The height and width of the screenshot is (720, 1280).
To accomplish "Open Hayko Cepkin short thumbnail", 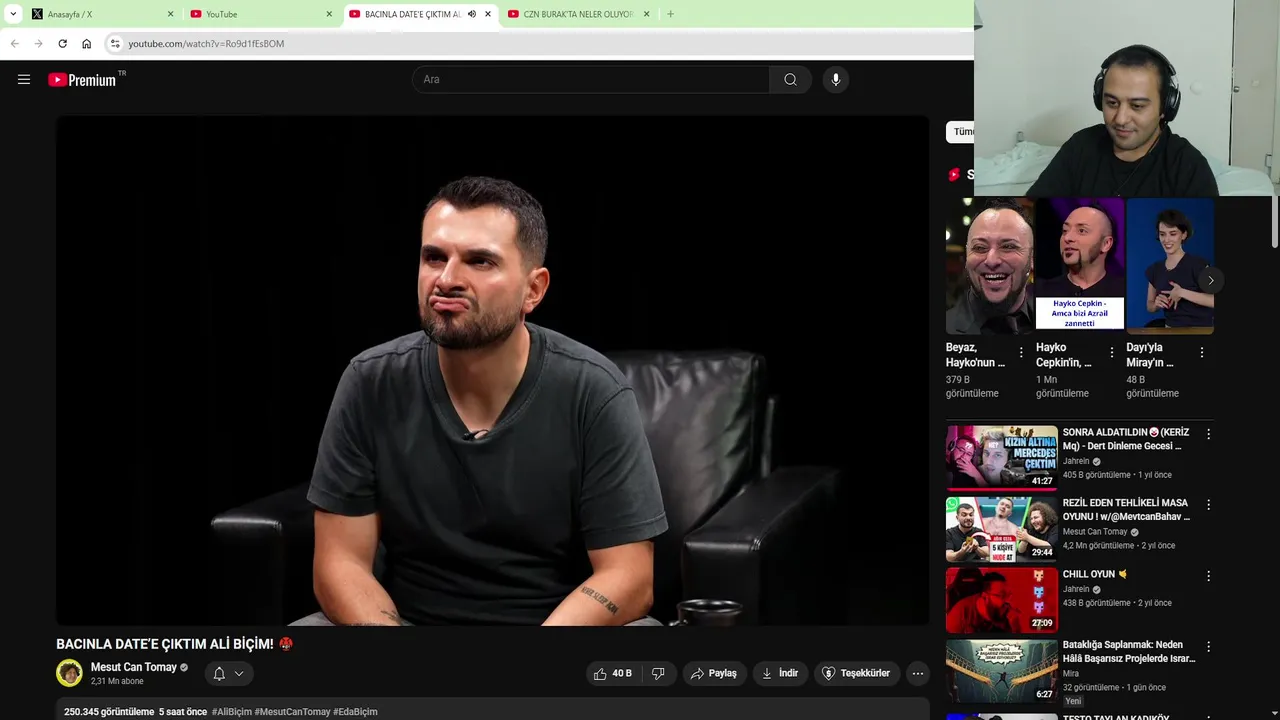I will (1080, 266).
